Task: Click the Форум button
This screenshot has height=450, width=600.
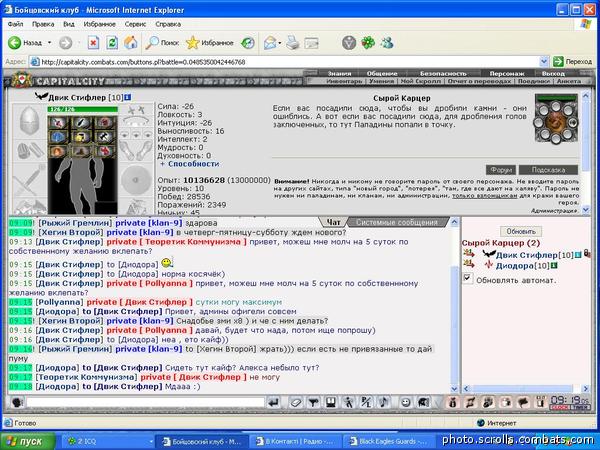Action: click(501, 170)
